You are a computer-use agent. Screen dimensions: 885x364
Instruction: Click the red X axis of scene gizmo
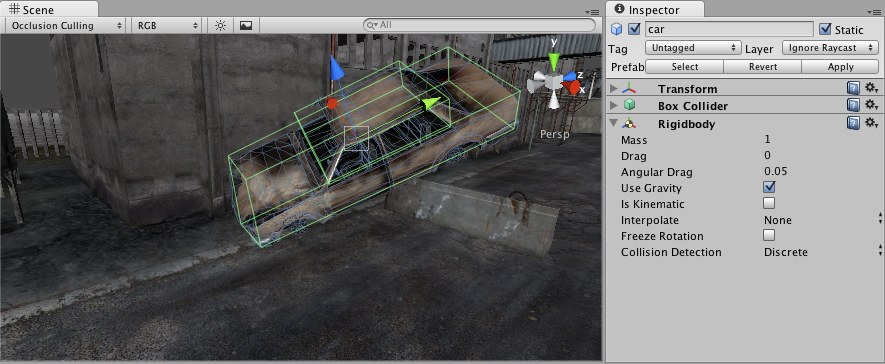click(x=575, y=88)
